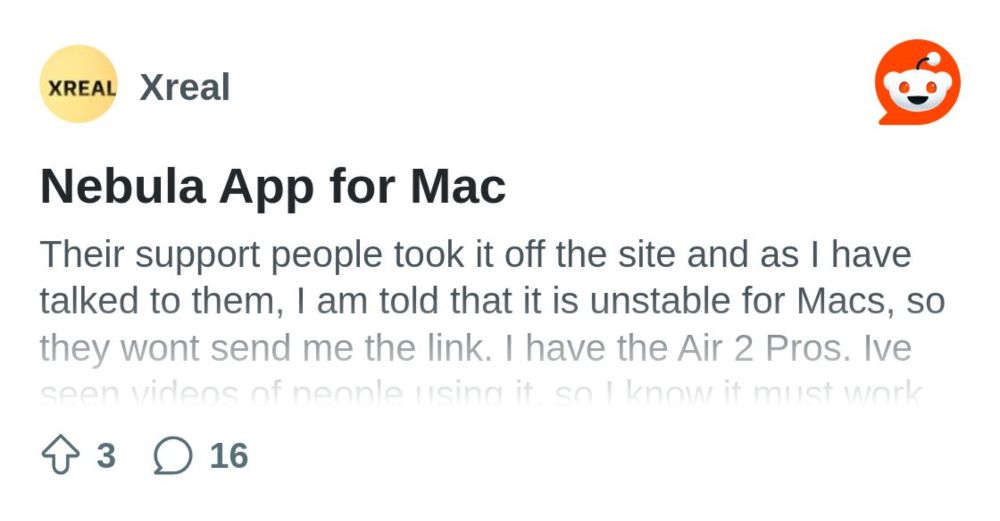Open comments via the speech bubble icon
The height and width of the screenshot is (521, 1000).
pyautogui.click(x=173, y=455)
